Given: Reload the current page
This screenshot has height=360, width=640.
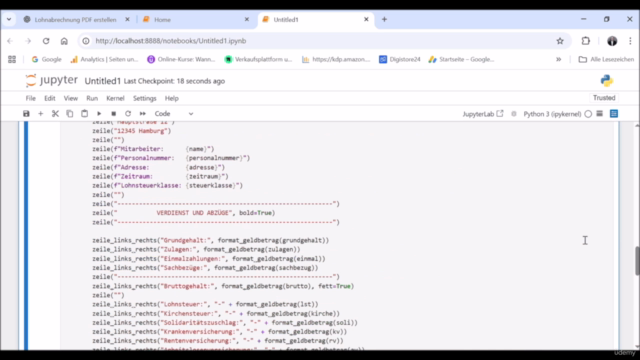Looking at the screenshot, I should [x=46, y=41].
